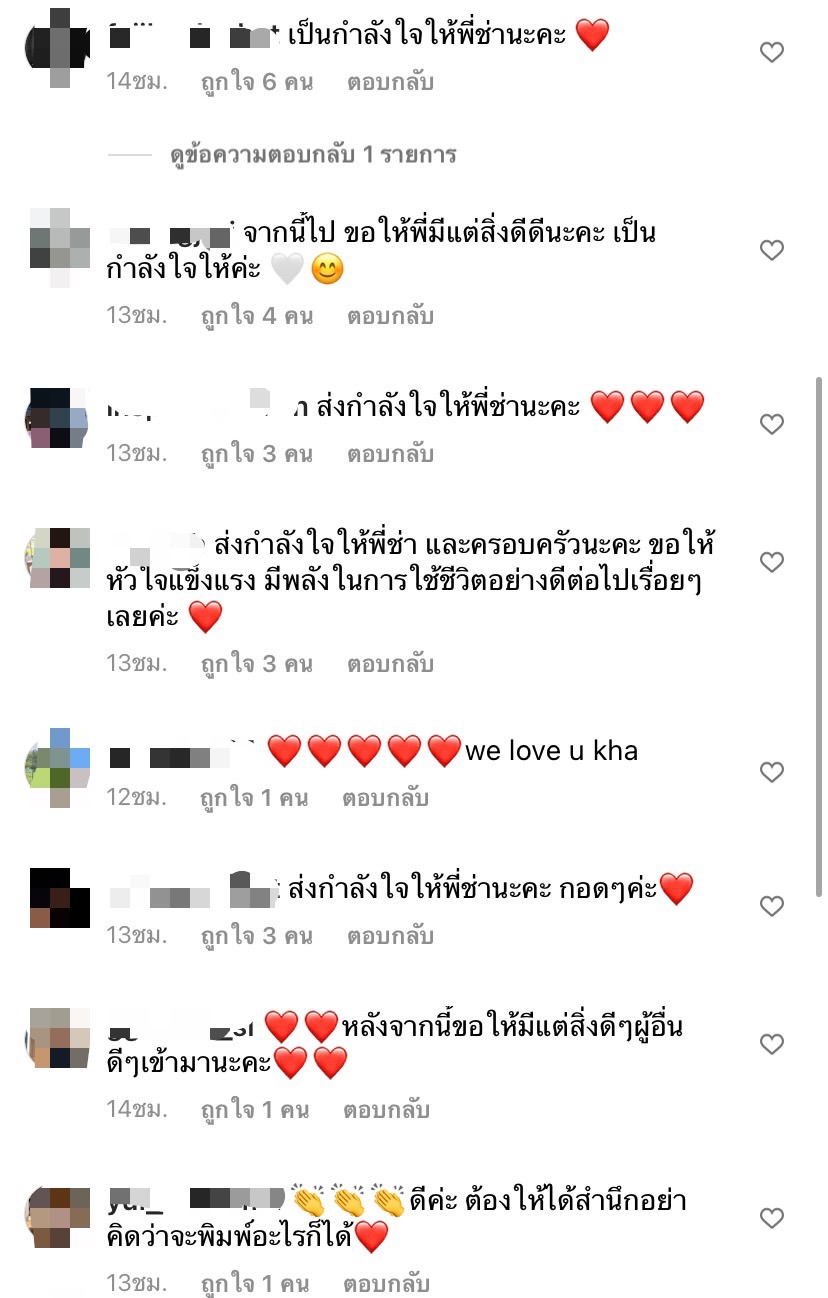Reply to the "ขอให้หัวใจแข็งแรง" comment

click(390, 664)
